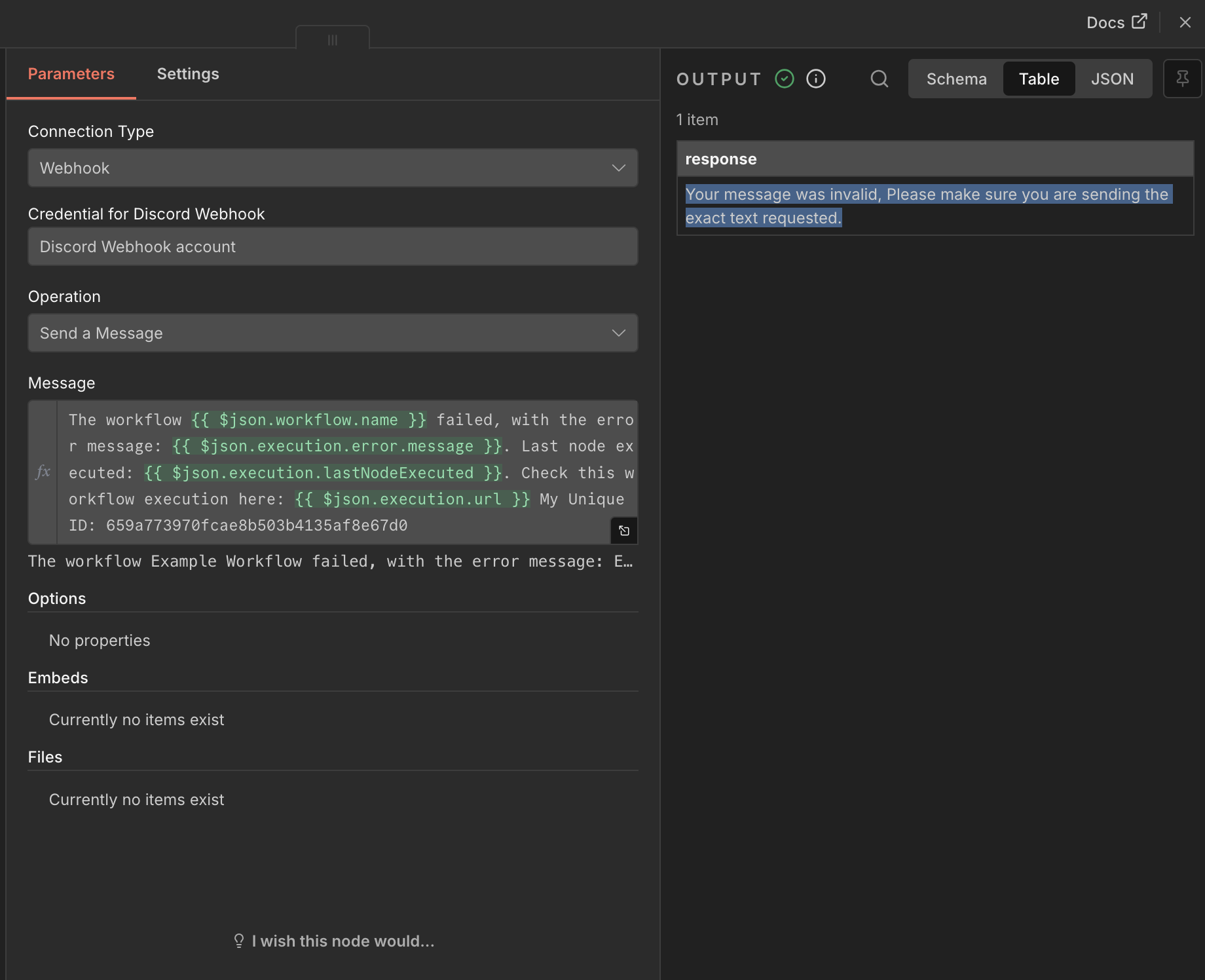Switch to the Settings tab

(x=188, y=74)
